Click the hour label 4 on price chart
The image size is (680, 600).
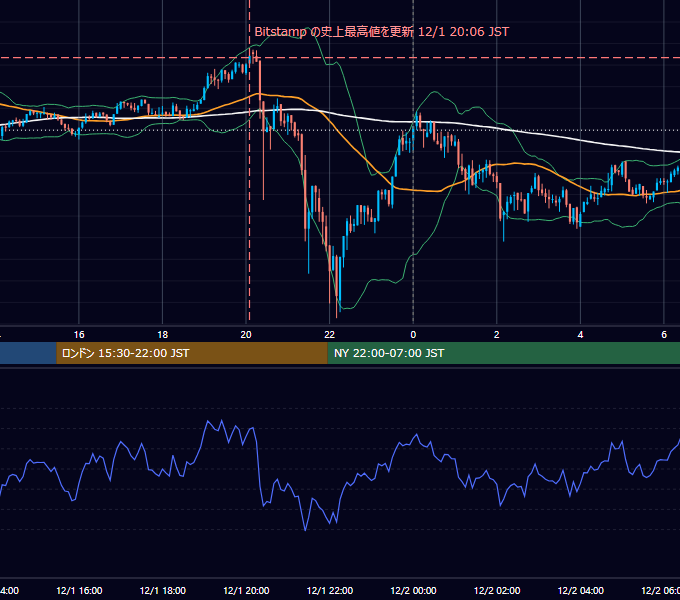tap(580, 335)
